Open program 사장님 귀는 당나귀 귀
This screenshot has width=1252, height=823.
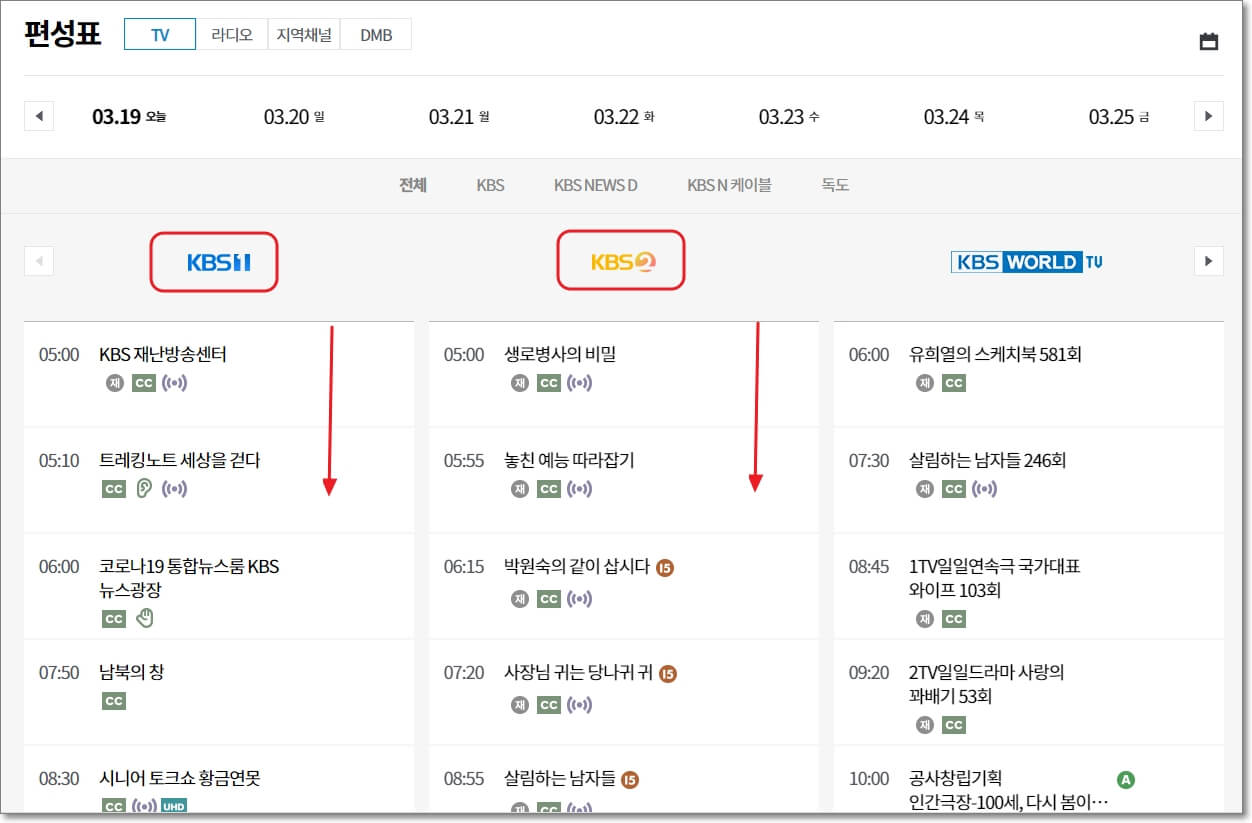[x=578, y=672]
